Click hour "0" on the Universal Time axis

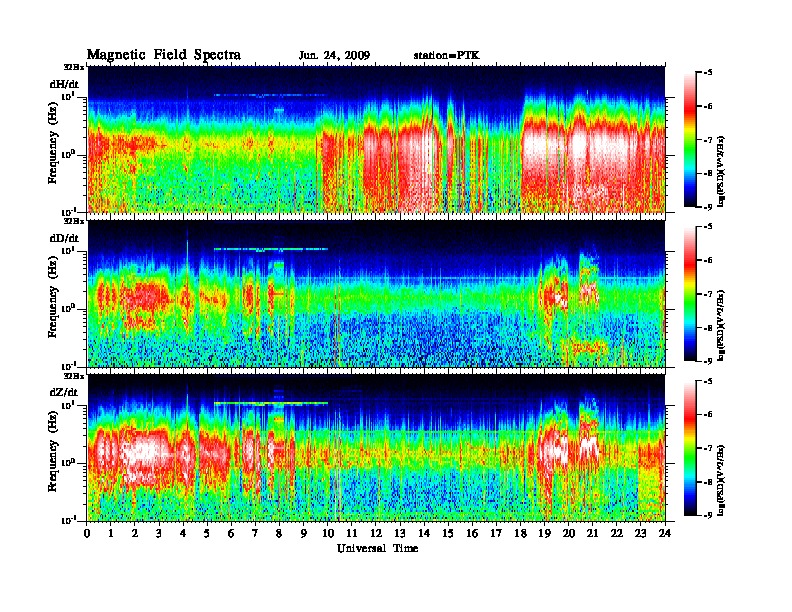click(x=87, y=533)
